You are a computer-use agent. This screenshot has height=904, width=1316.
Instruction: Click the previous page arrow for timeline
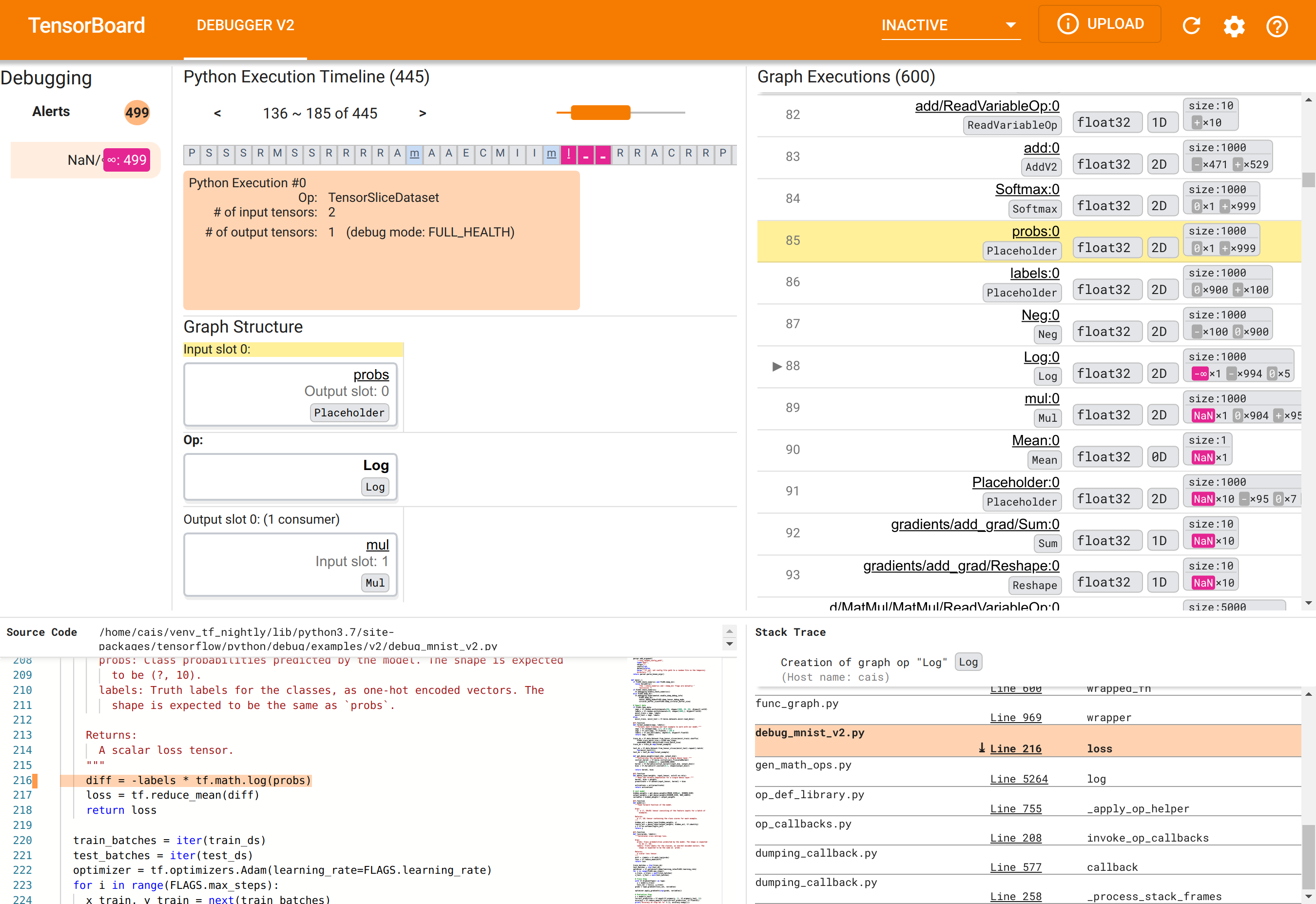(x=217, y=112)
